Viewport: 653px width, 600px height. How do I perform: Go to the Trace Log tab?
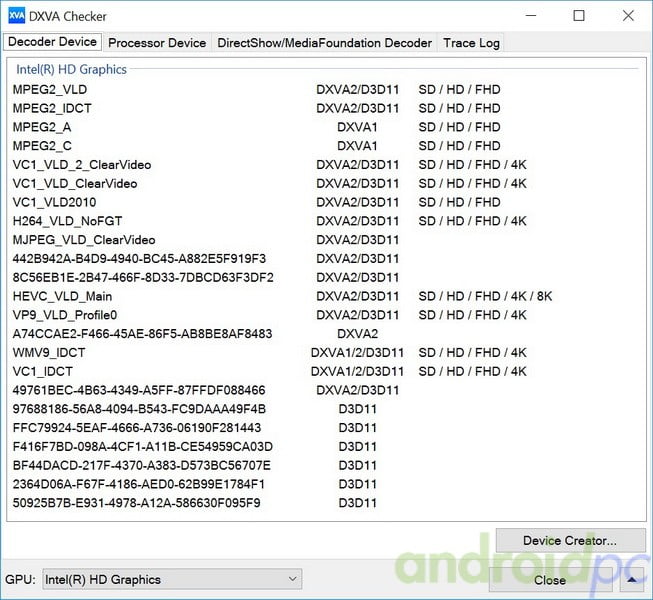pyautogui.click(x=472, y=43)
